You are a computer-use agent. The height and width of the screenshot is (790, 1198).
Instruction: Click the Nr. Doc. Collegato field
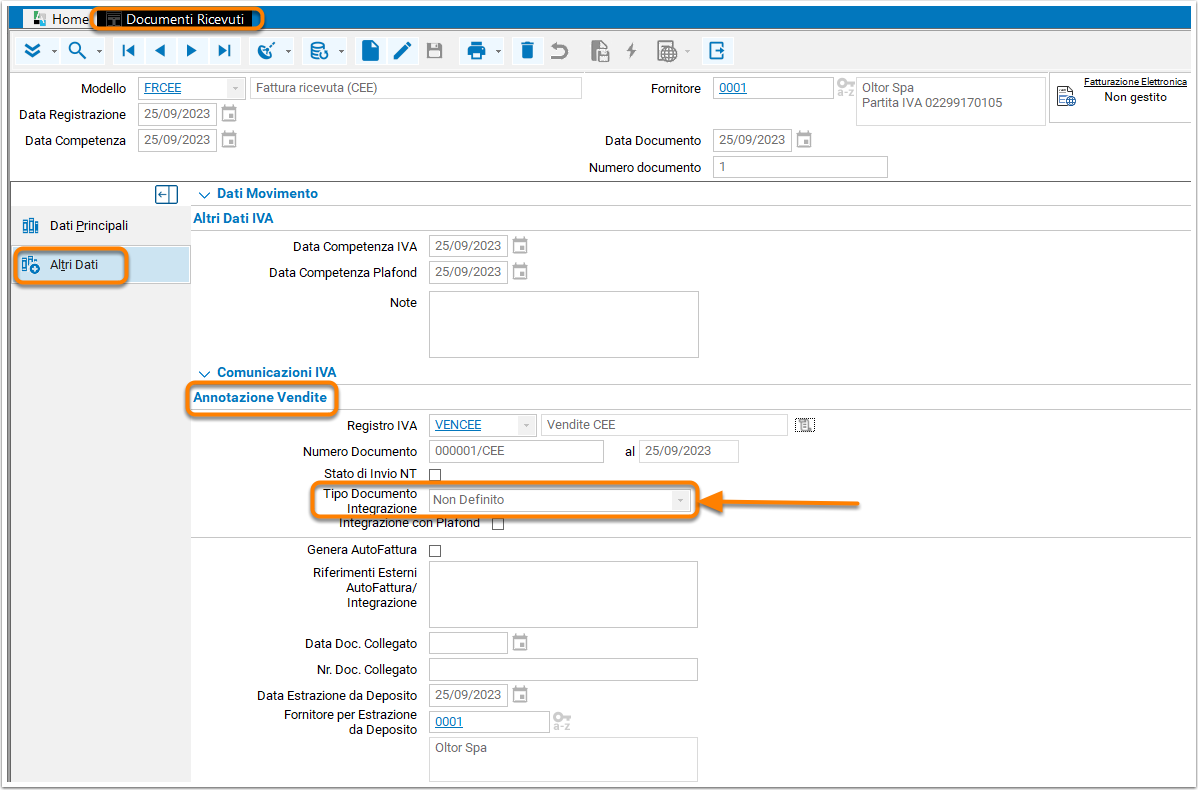pos(563,669)
